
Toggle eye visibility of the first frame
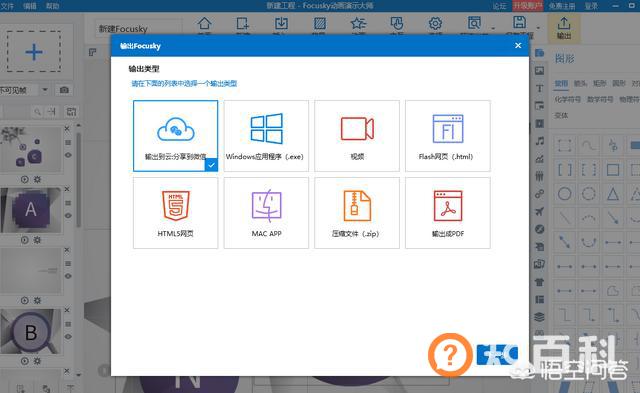click(x=68, y=155)
